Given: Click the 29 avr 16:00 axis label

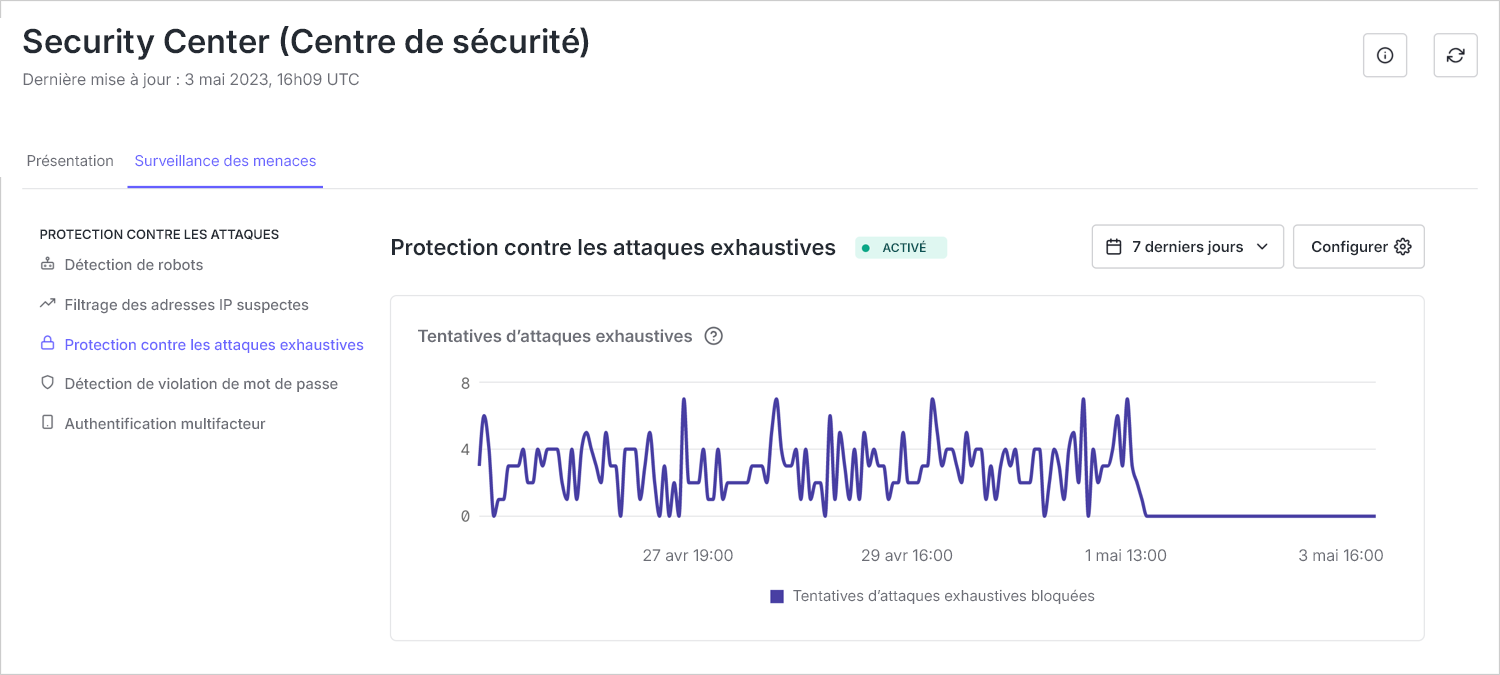Looking at the screenshot, I should pyautogui.click(x=907, y=555).
